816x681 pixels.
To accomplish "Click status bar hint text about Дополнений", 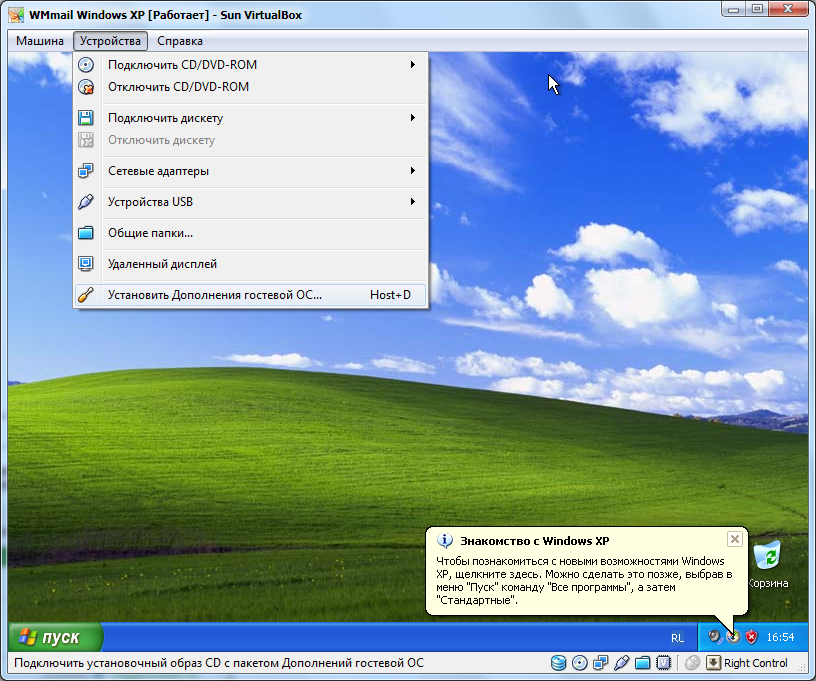I will coord(219,663).
